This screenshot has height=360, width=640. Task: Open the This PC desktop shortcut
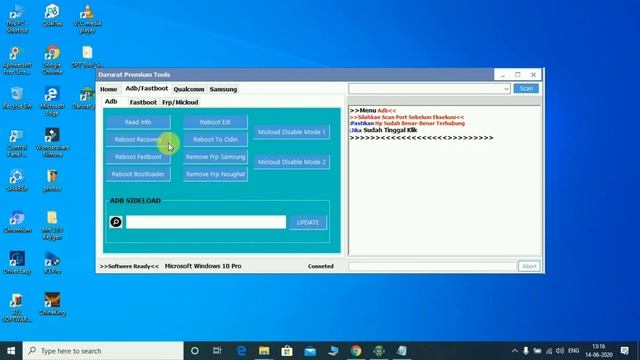[x=17, y=18]
